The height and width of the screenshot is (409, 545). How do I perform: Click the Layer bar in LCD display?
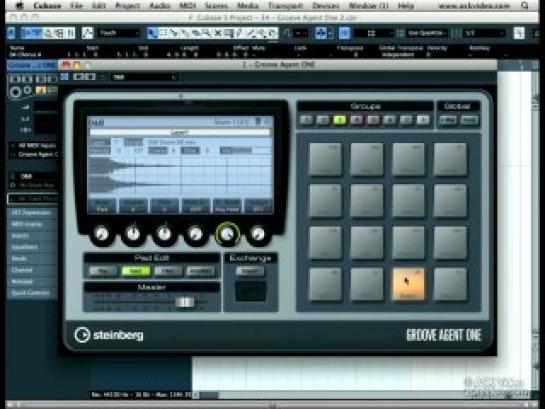tap(180, 132)
